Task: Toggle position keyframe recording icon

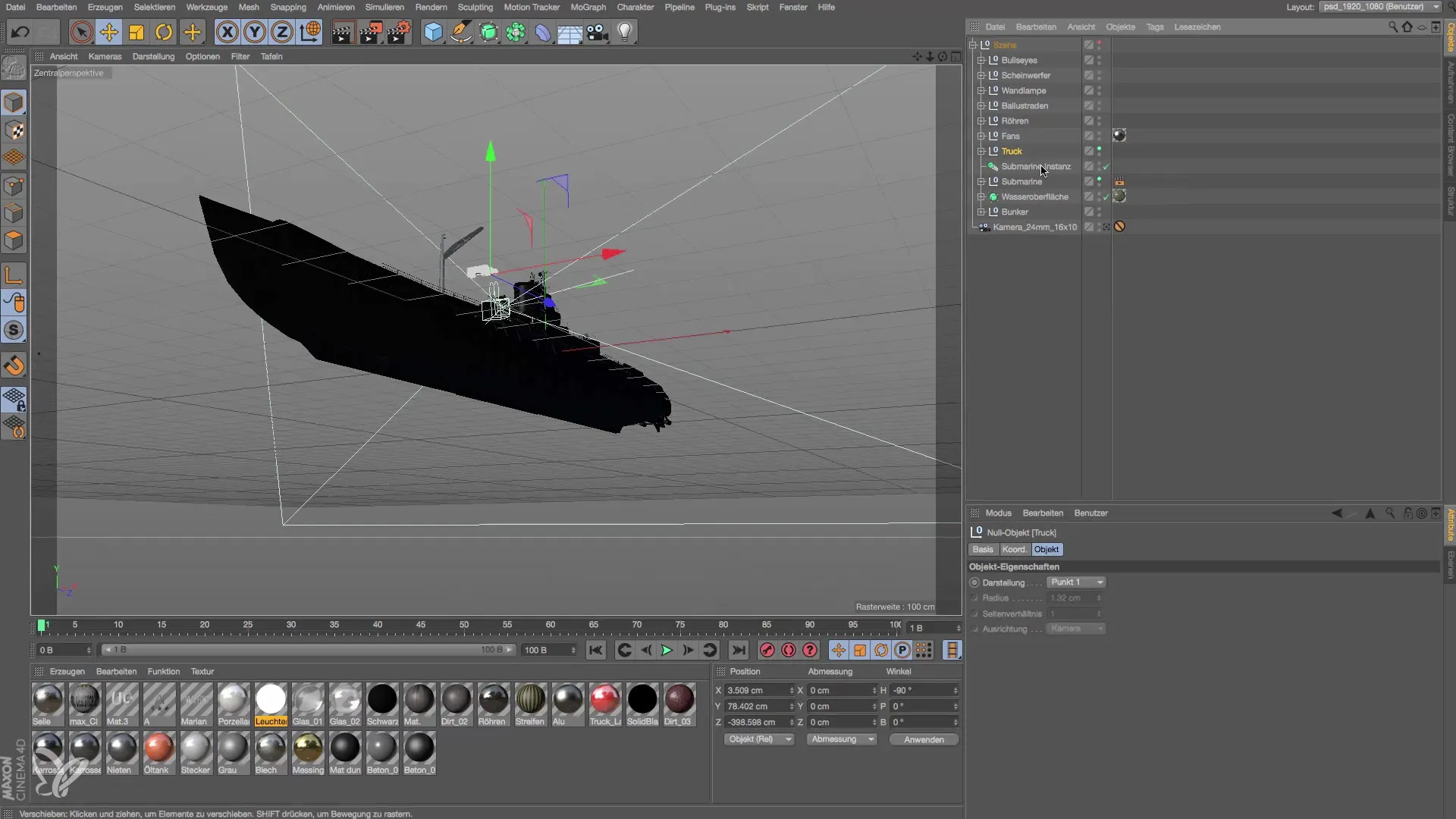Action: 839,650
